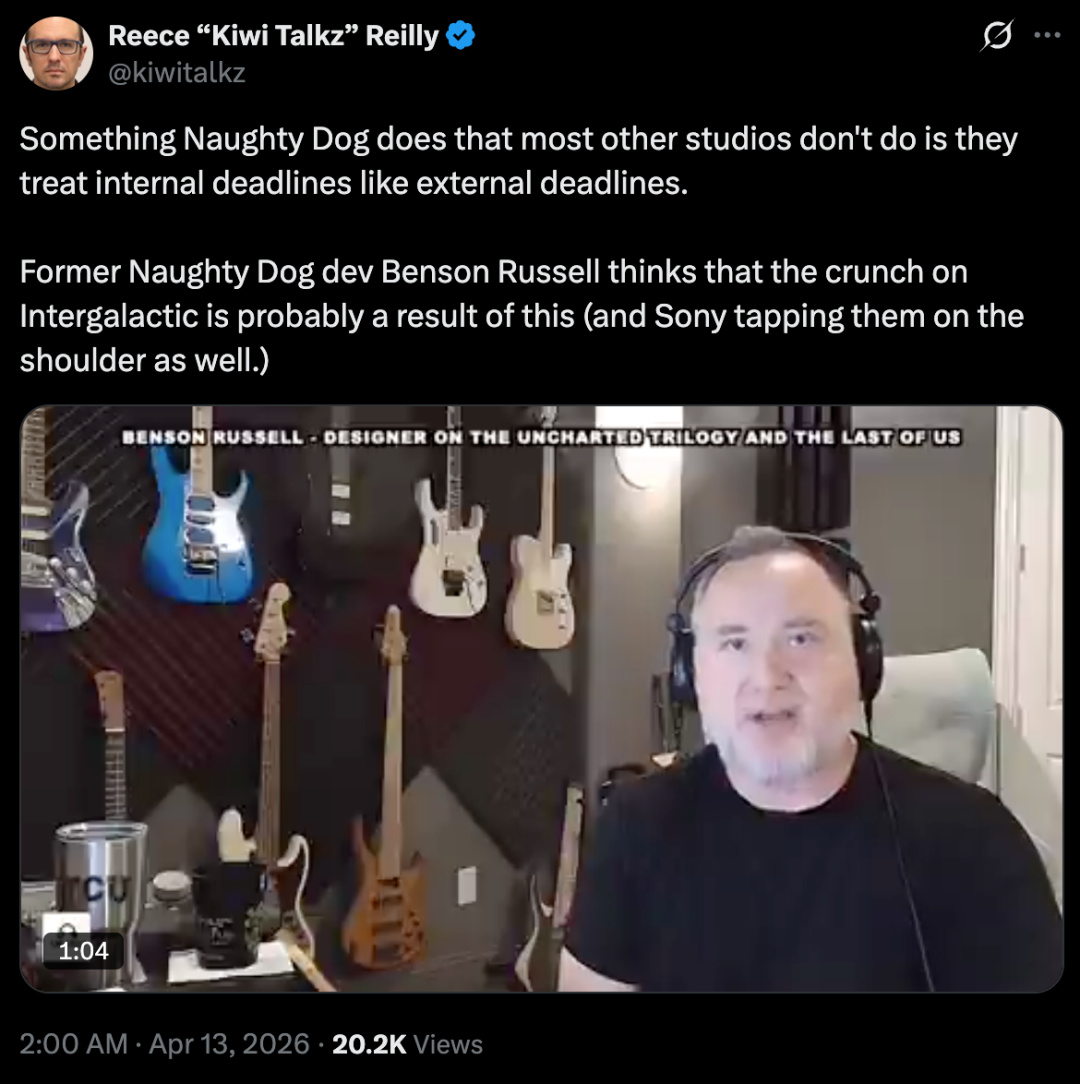Click the man wearing headphones in the video
Image resolution: width=1080 pixels, height=1084 pixels.
point(809,760)
